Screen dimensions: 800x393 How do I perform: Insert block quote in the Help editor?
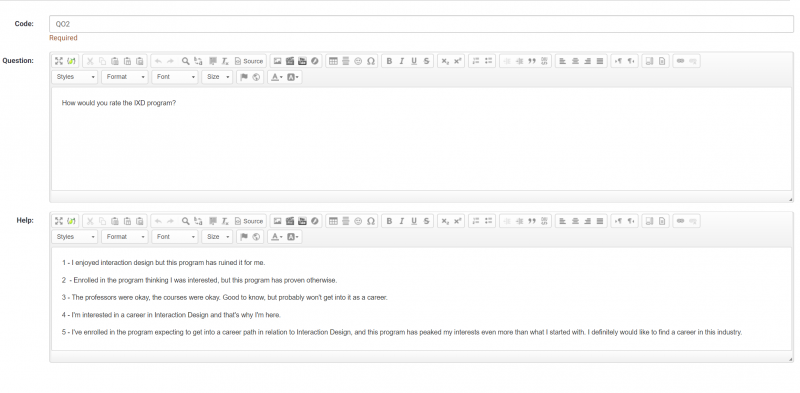532,222
